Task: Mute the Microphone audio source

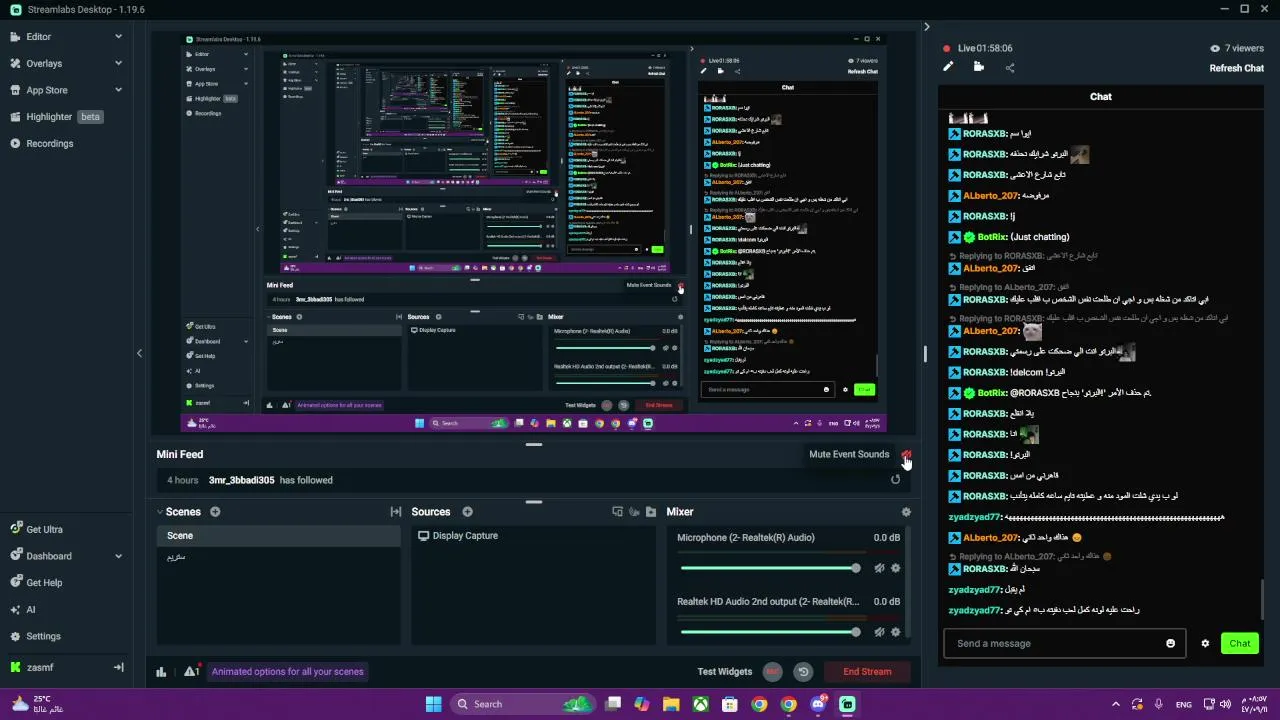Action: 879,568
